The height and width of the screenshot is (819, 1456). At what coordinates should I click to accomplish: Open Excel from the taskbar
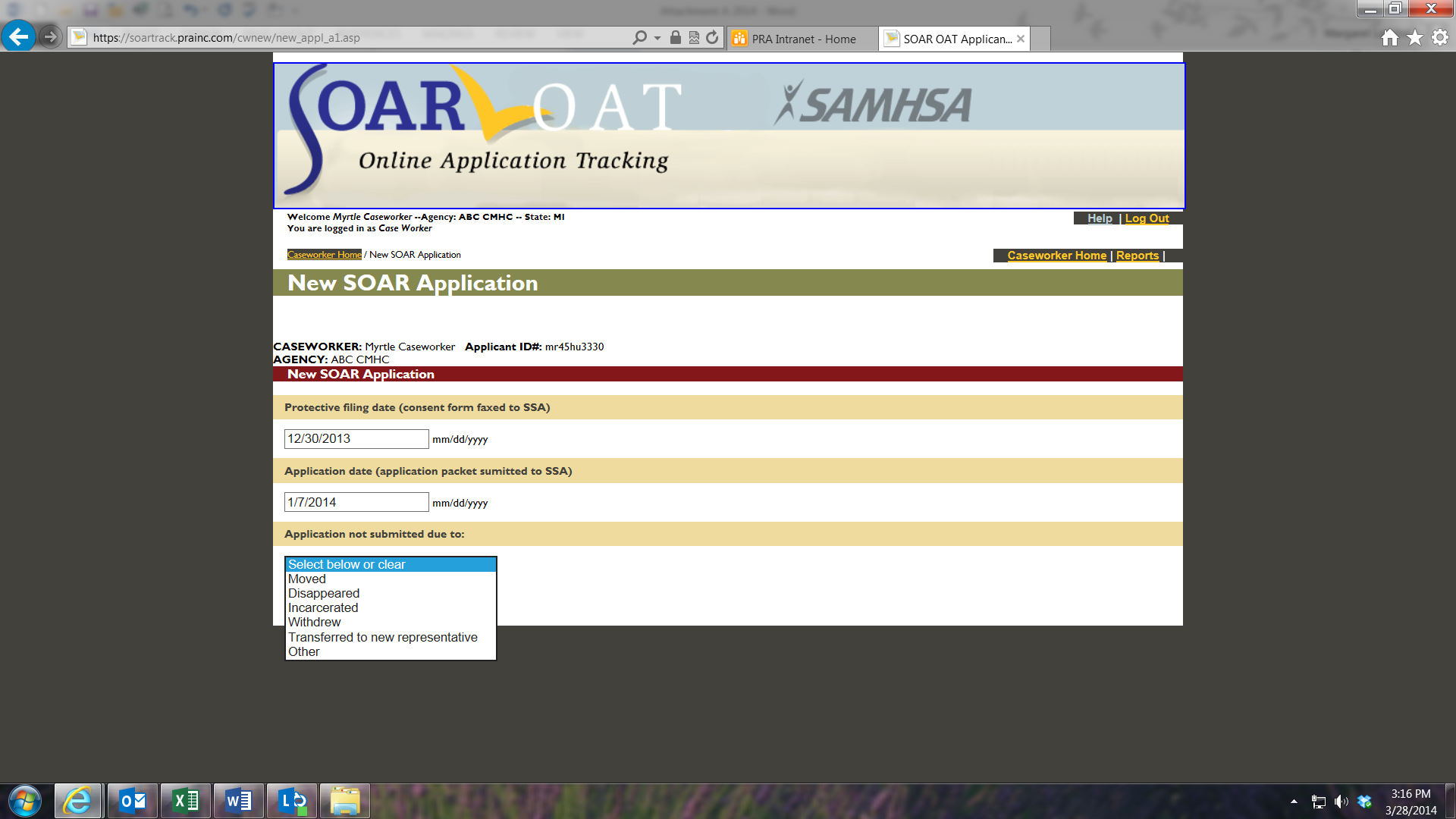[x=186, y=801]
